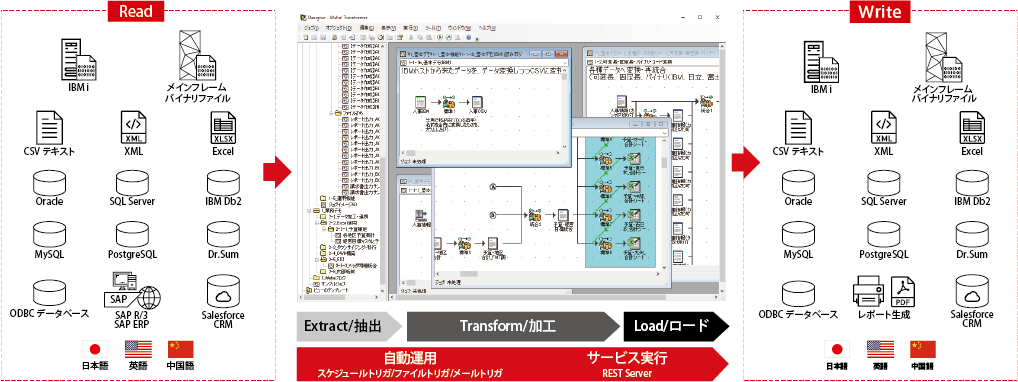Collapse the folder above the レポート出力 tree items
Image resolution: width=1018 pixels, height=382 pixels.
point(332,112)
